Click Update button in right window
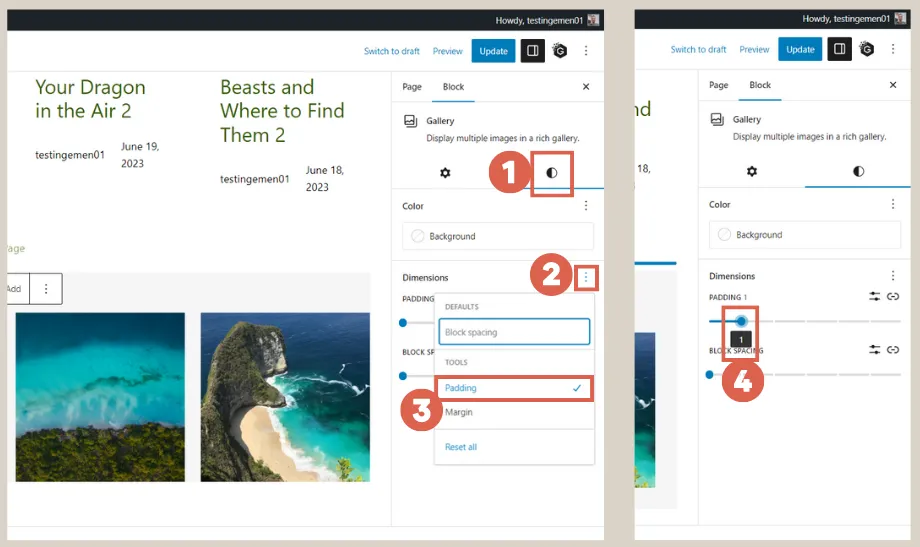The width and height of the screenshot is (920, 547). (800, 49)
